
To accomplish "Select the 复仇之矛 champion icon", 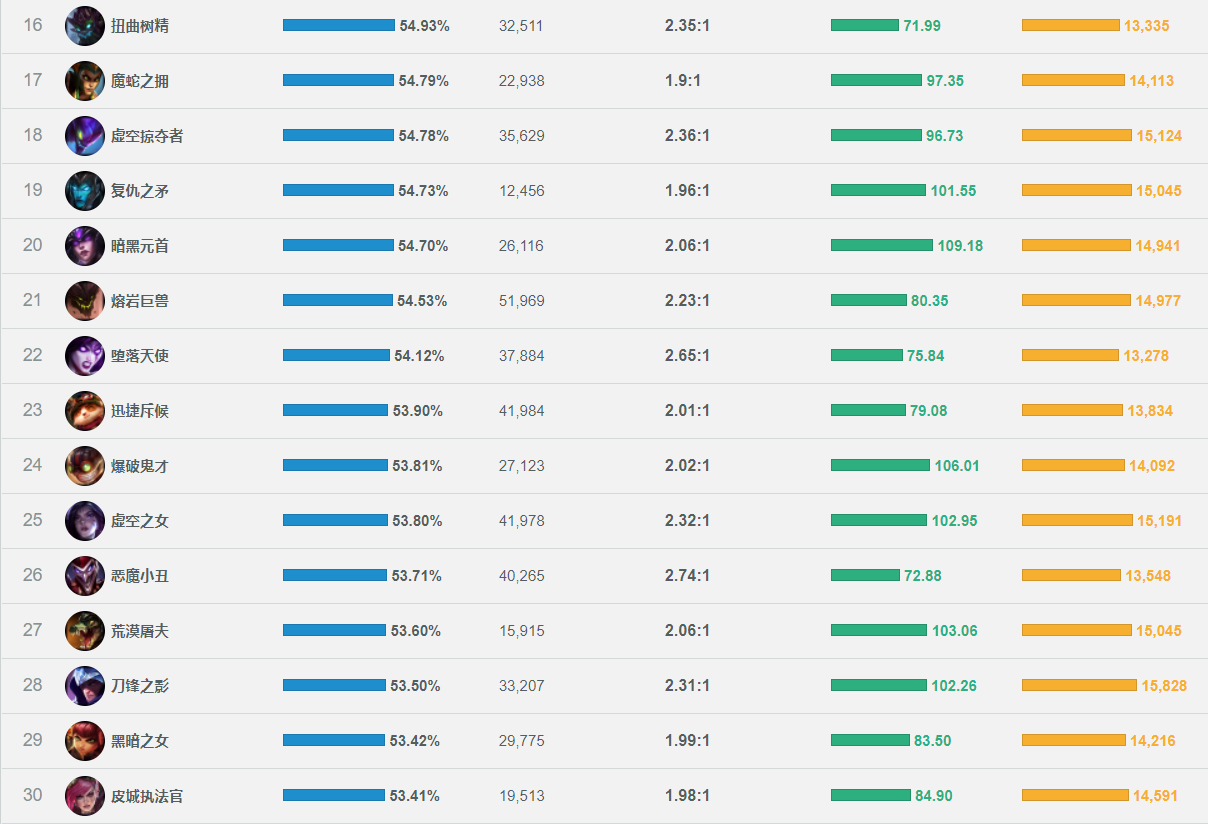I will coord(85,191).
